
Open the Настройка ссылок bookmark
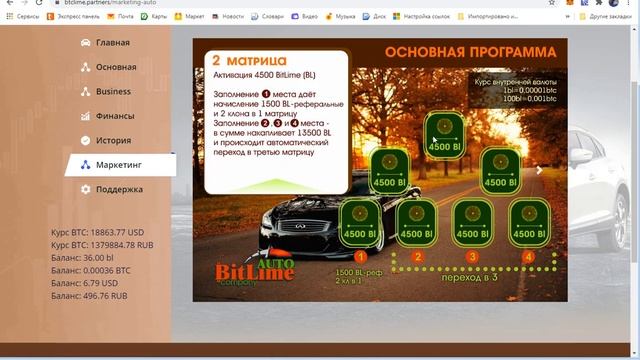(421, 16)
